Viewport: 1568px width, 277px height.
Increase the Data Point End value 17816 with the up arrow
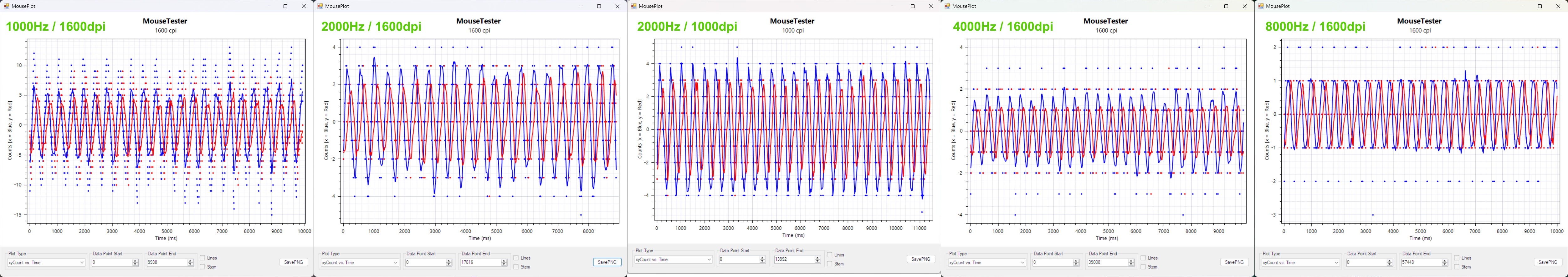504,261
